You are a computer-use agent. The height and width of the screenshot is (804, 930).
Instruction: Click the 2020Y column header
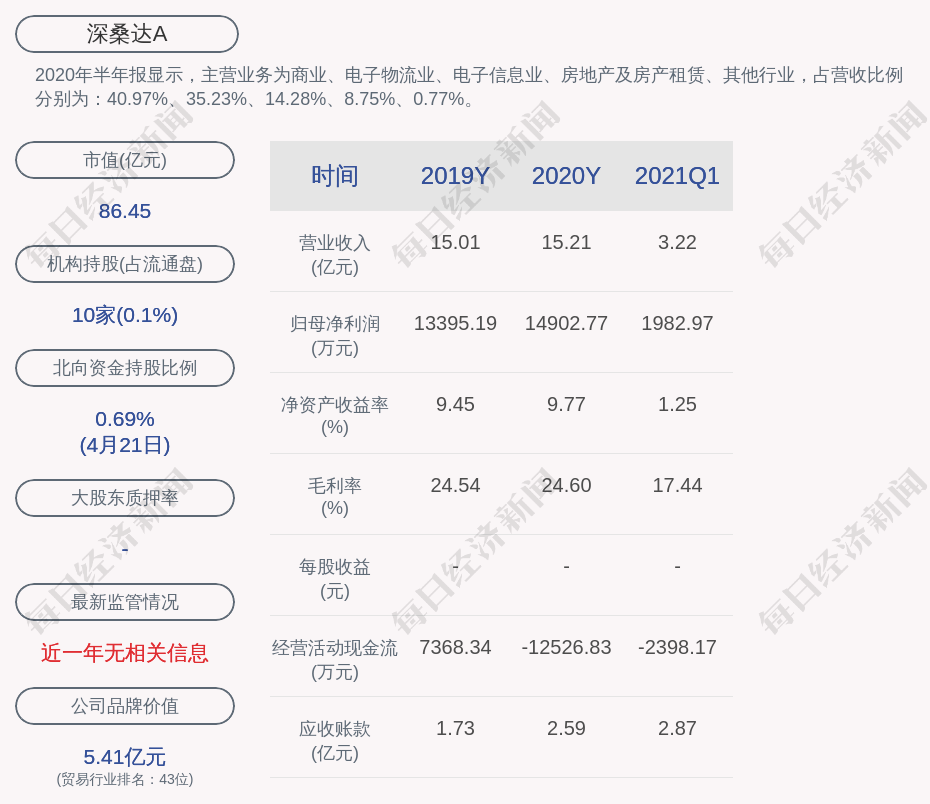[x=566, y=176]
